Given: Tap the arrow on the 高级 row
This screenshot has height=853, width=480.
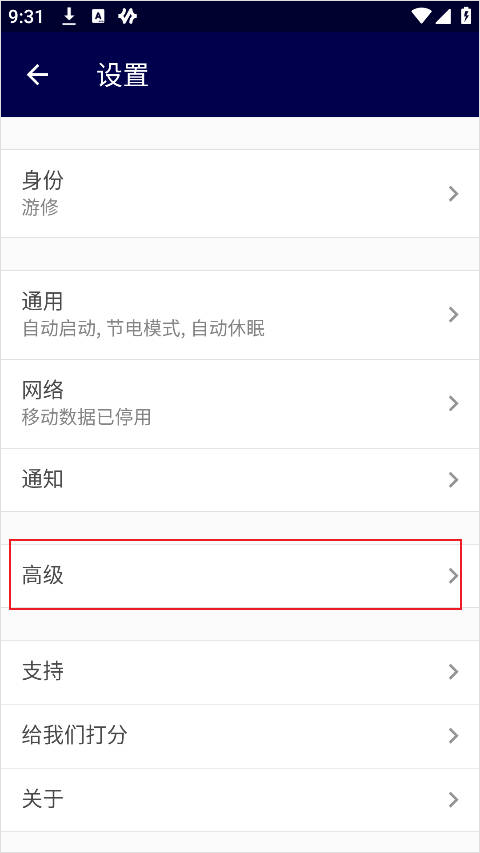Looking at the screenshot, I should pos(453,576).
